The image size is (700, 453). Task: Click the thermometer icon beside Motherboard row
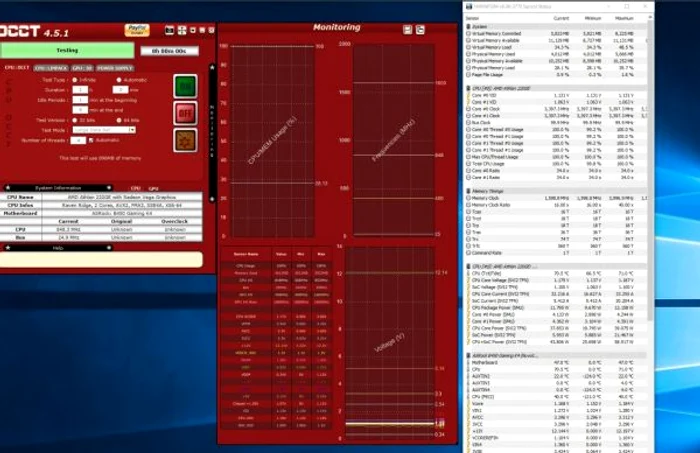click(468, 362)
